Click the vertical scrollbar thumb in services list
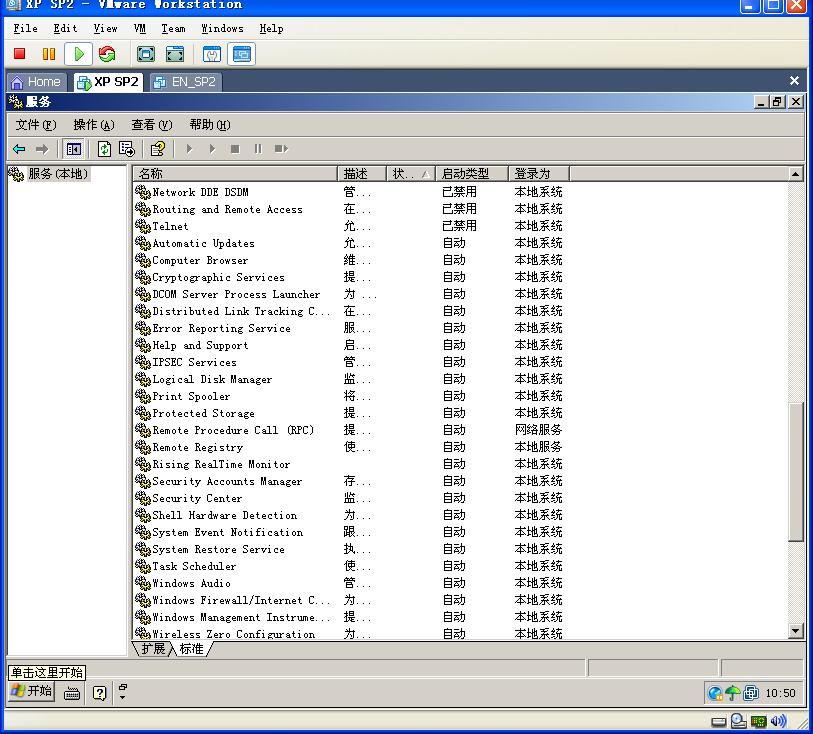Screen dimensions: 813x734 (795, 472)
